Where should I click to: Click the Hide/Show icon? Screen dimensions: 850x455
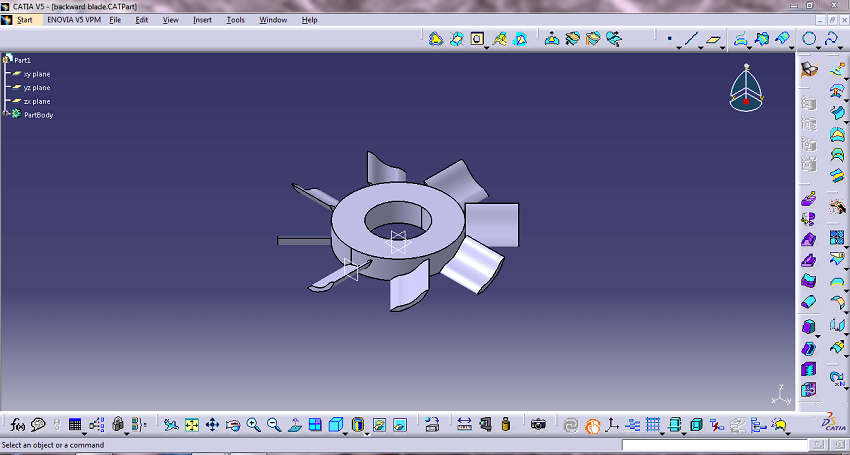click(379, 425)
